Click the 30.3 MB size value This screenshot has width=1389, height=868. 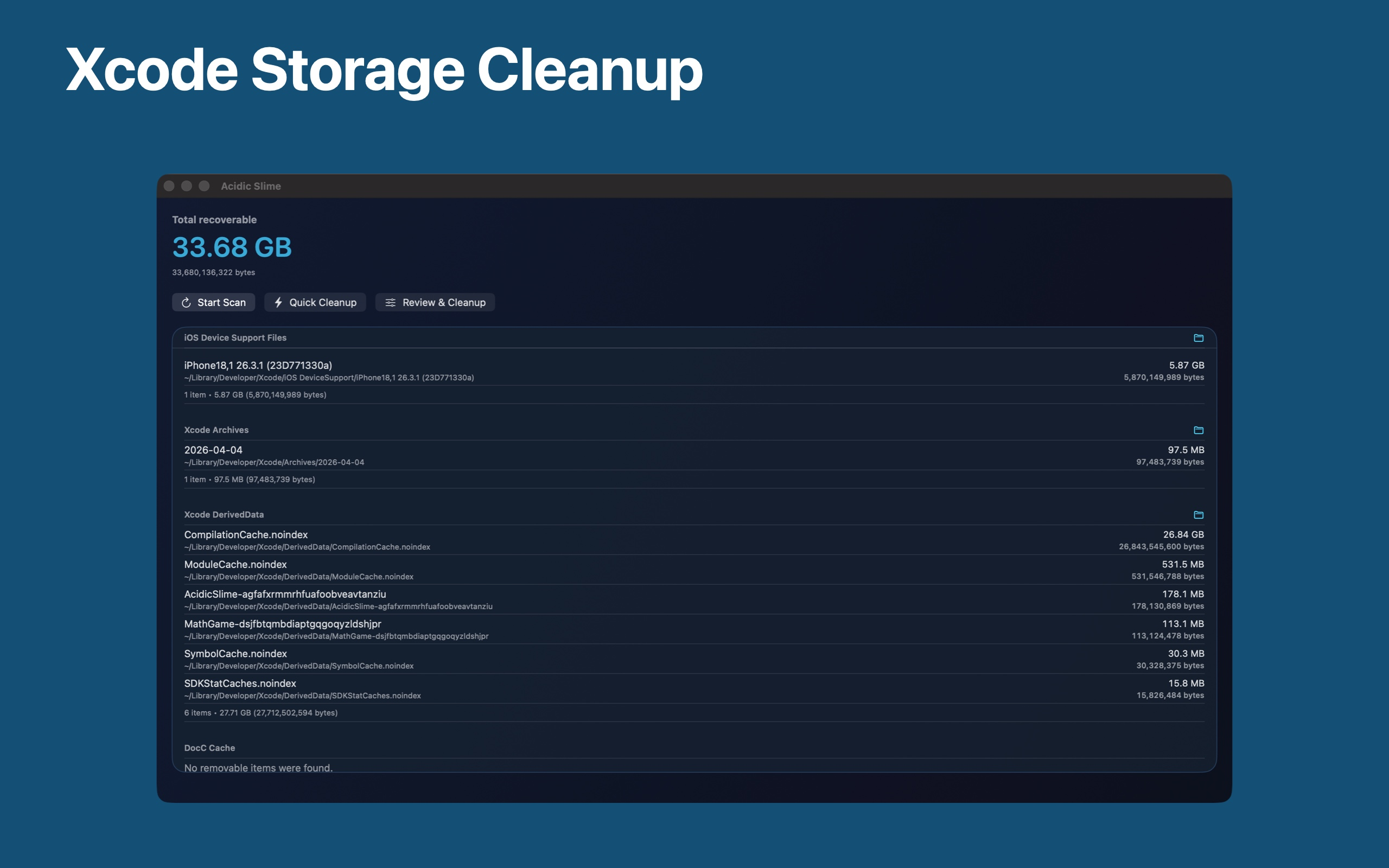click(x=1186, y=654)
